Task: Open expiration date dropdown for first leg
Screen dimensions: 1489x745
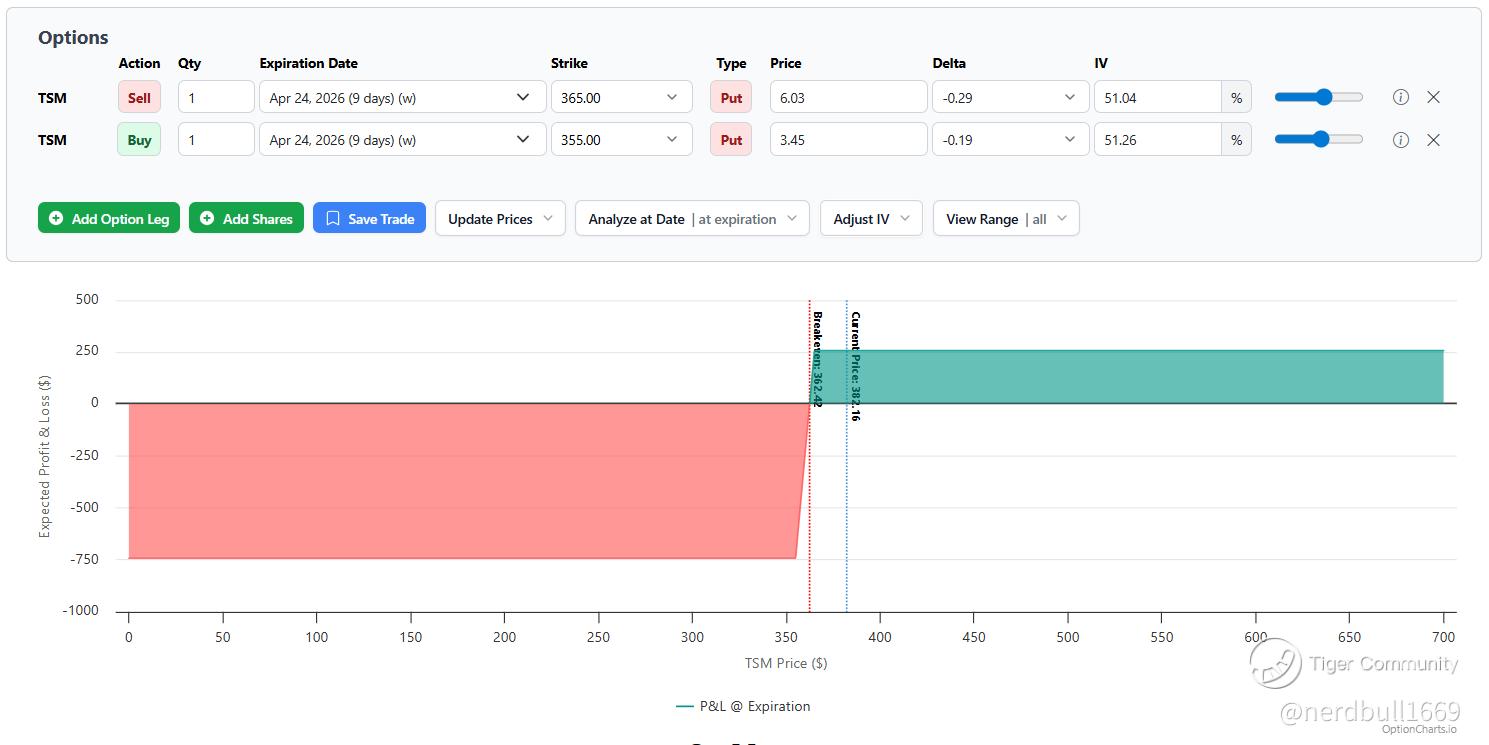Action: coord(402,97)
